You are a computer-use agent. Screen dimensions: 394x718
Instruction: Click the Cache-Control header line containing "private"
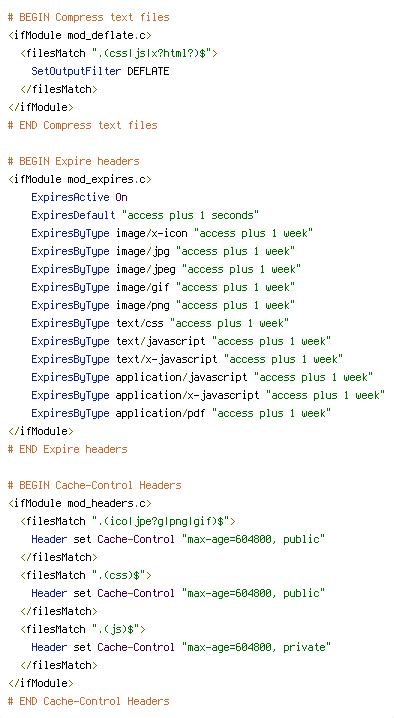pos(181,647)
